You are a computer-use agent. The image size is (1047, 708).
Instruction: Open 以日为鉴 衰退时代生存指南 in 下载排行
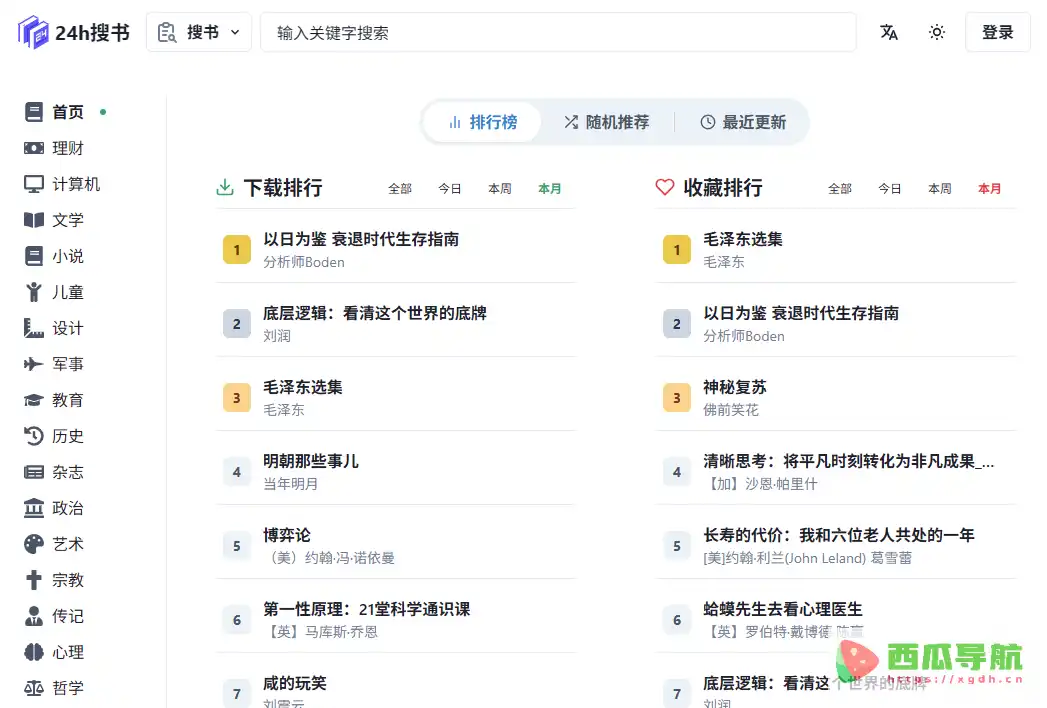[x=361, y=239]
